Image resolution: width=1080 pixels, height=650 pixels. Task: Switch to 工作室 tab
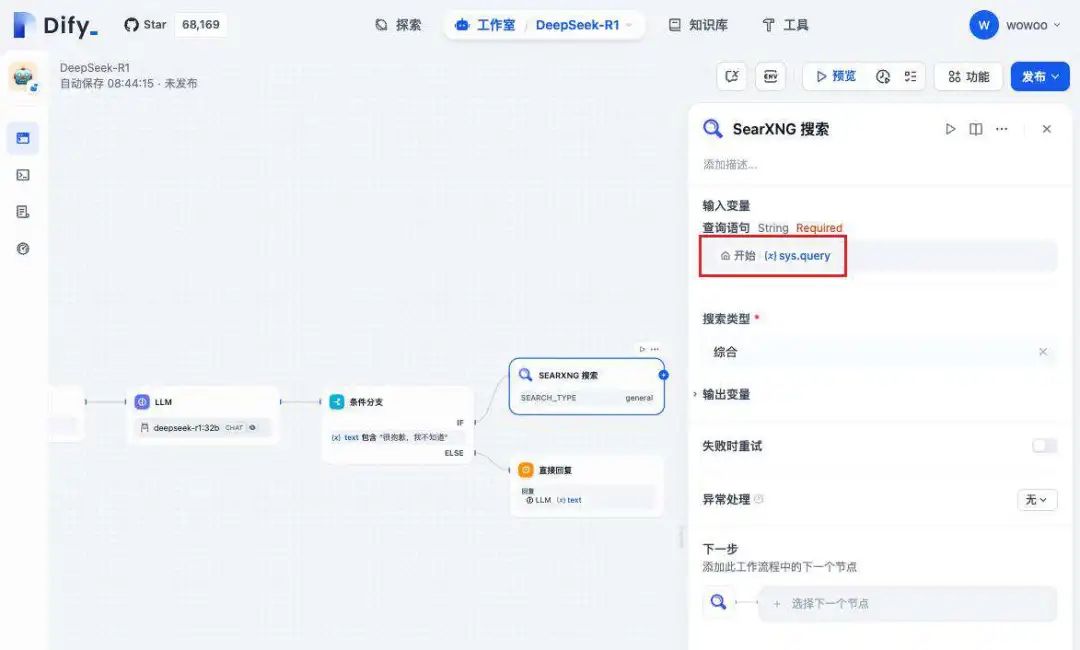pyautogui.click(x=486, y=25)
